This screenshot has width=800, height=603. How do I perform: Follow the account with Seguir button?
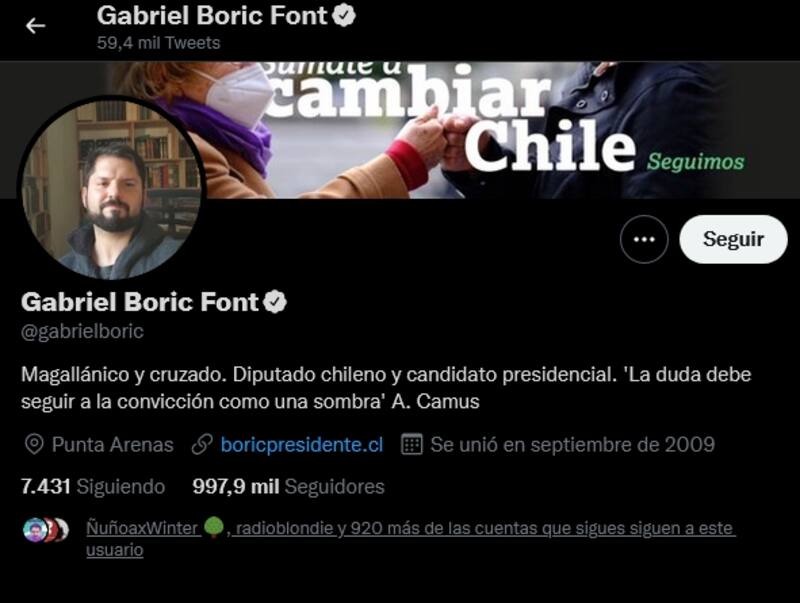coord(733,239)
